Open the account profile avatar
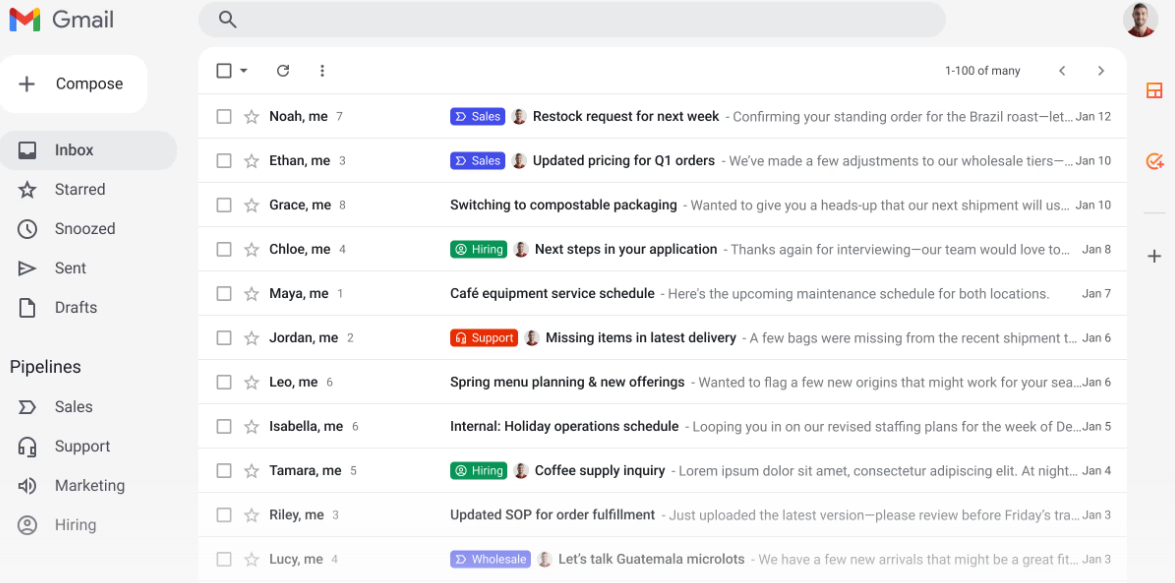This screenshot has height=583, width=1175. 1141,20
